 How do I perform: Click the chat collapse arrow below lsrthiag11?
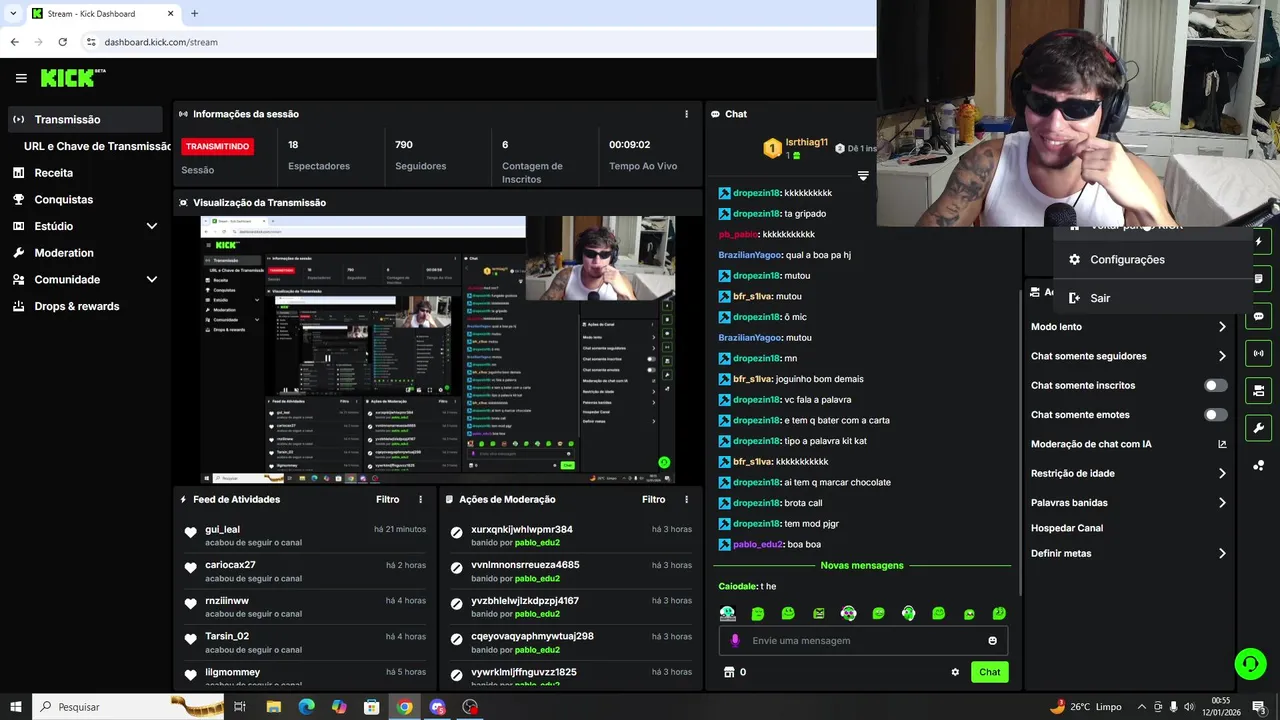tap(863, 176)
